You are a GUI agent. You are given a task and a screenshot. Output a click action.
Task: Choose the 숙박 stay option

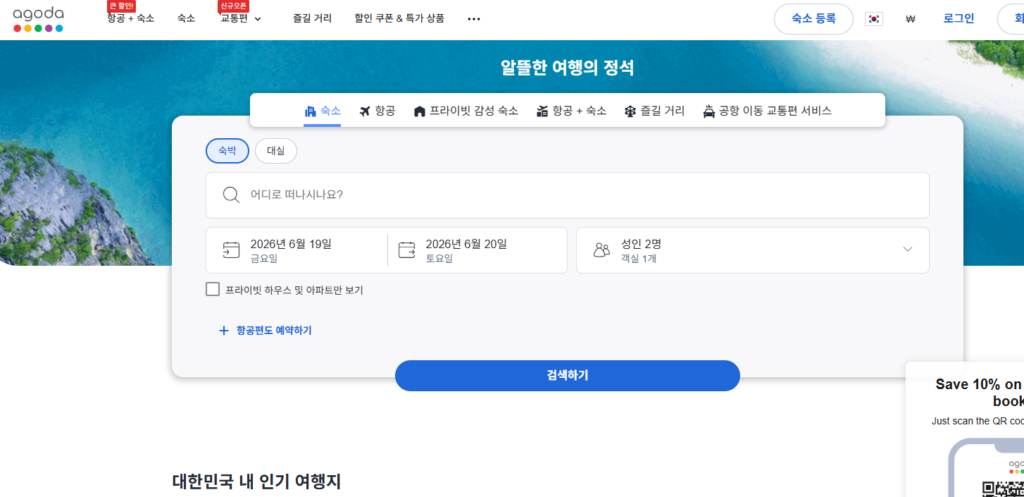(x=227, y=151)
